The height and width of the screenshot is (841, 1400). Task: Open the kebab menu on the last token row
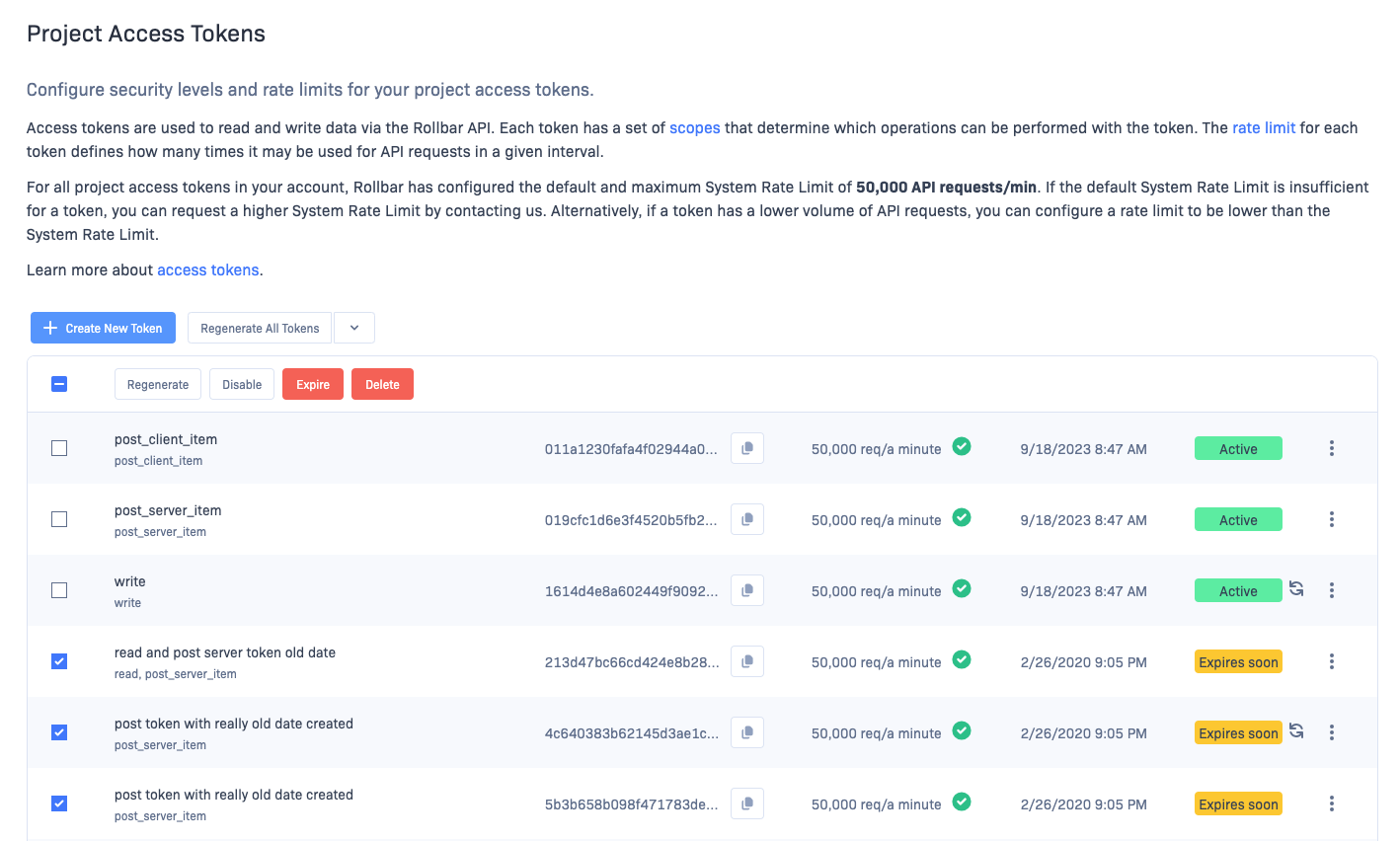[1331, 803]
